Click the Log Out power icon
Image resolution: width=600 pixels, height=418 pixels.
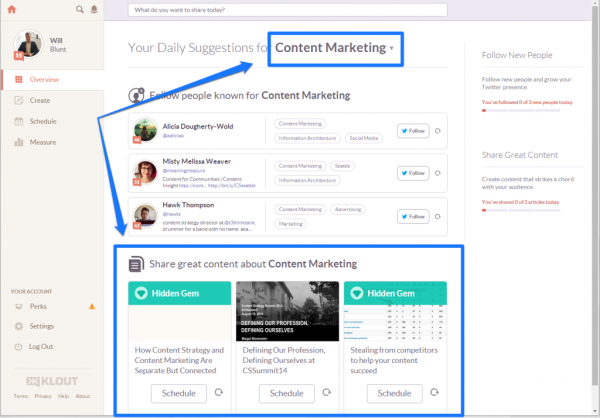[18, 347]
